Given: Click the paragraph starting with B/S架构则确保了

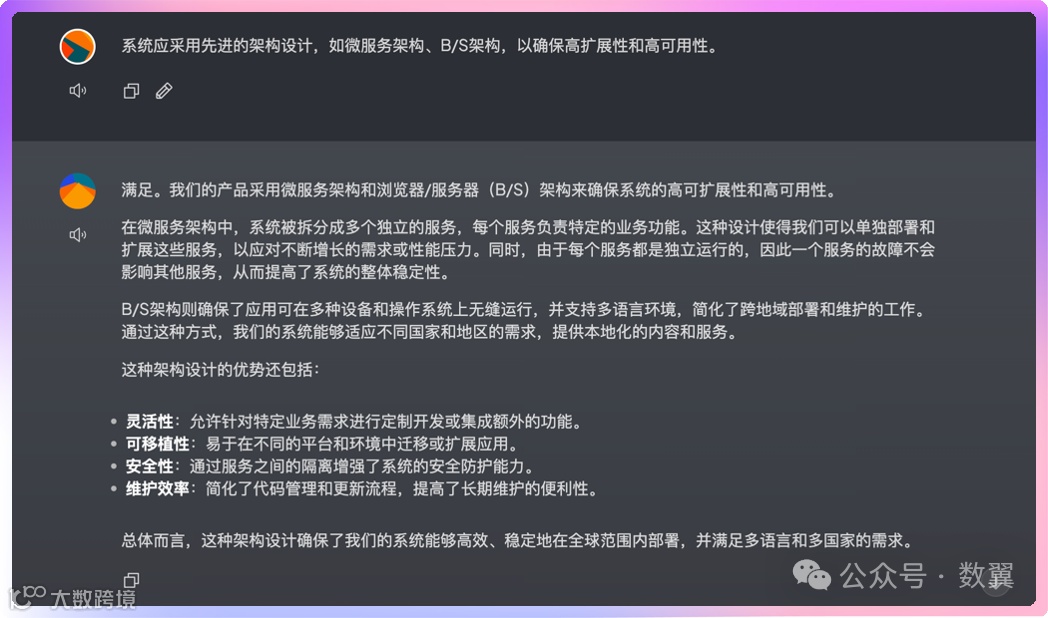Looking at the screenshot, I should click(x=523, y=321).
